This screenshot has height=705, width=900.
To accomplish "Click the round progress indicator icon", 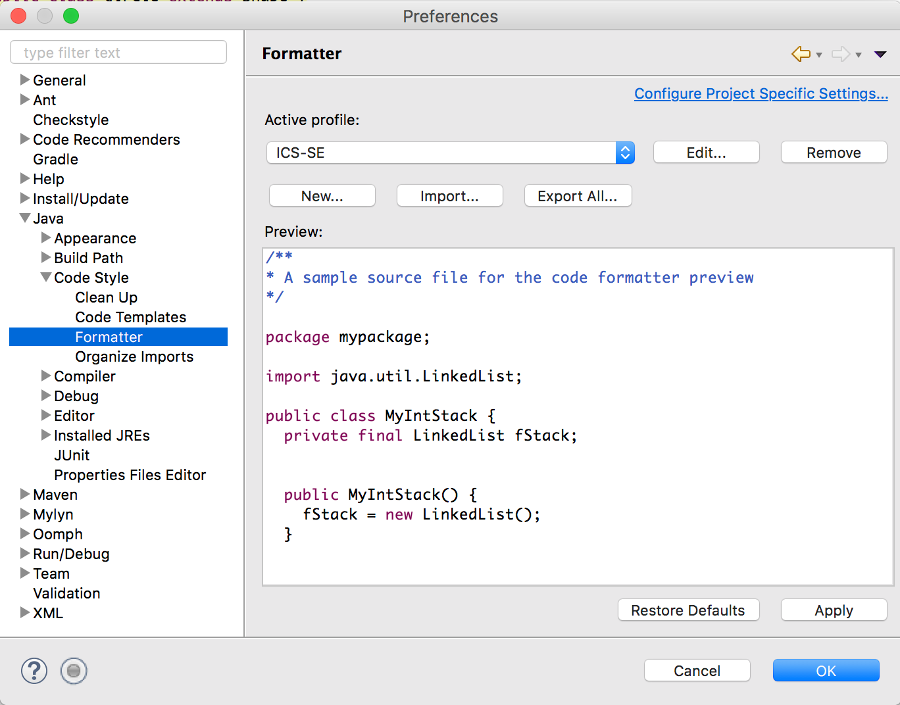I will click(x=73, y=670).
